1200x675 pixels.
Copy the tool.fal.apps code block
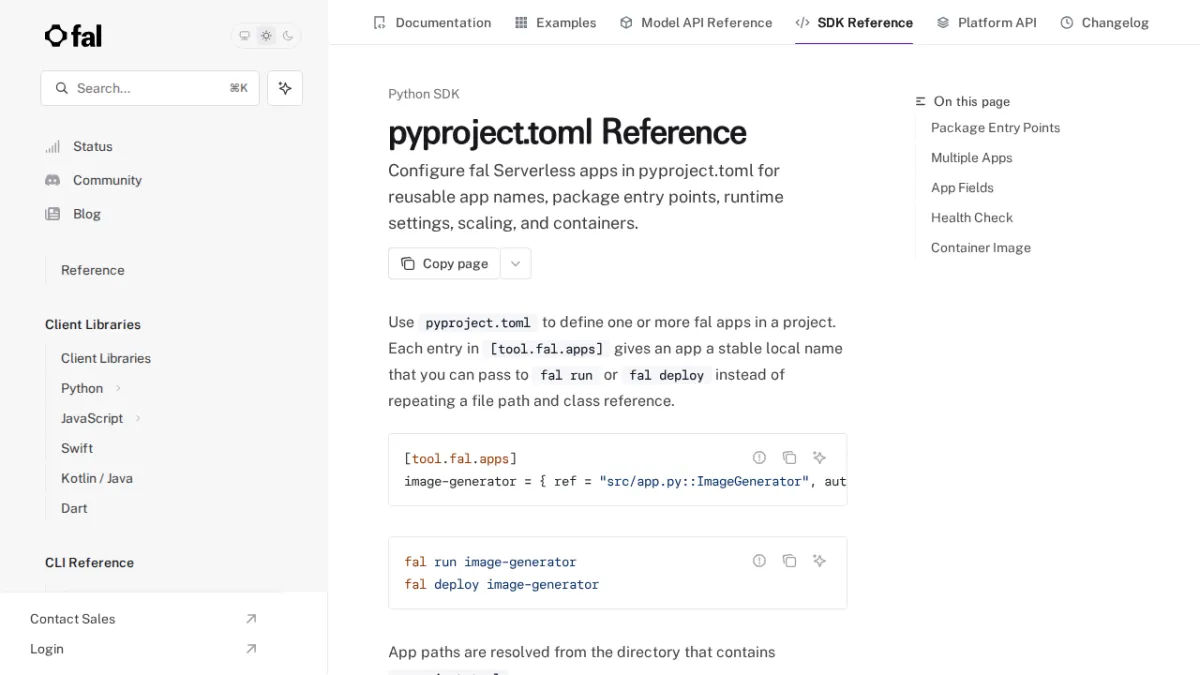tap(789, 457)
